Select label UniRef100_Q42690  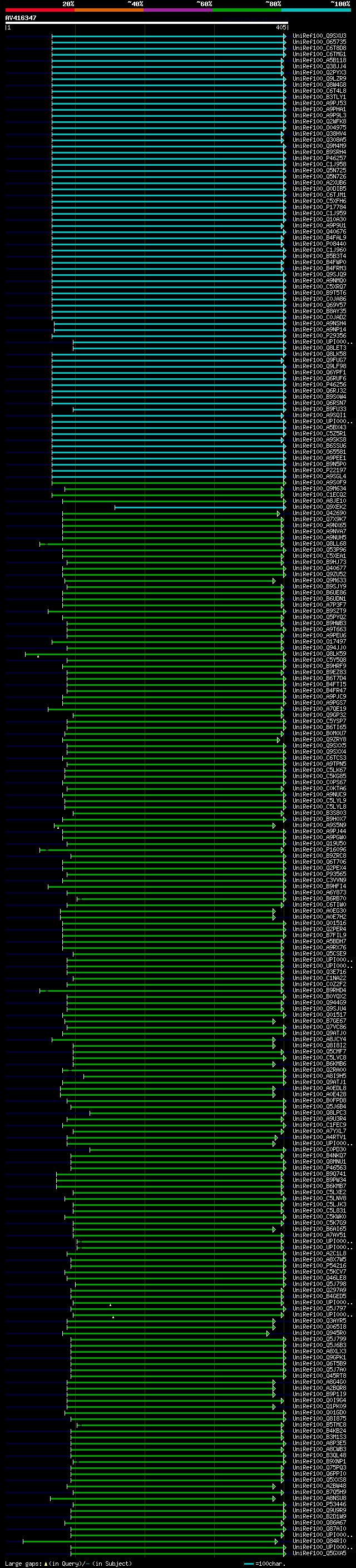click(319, 513)
